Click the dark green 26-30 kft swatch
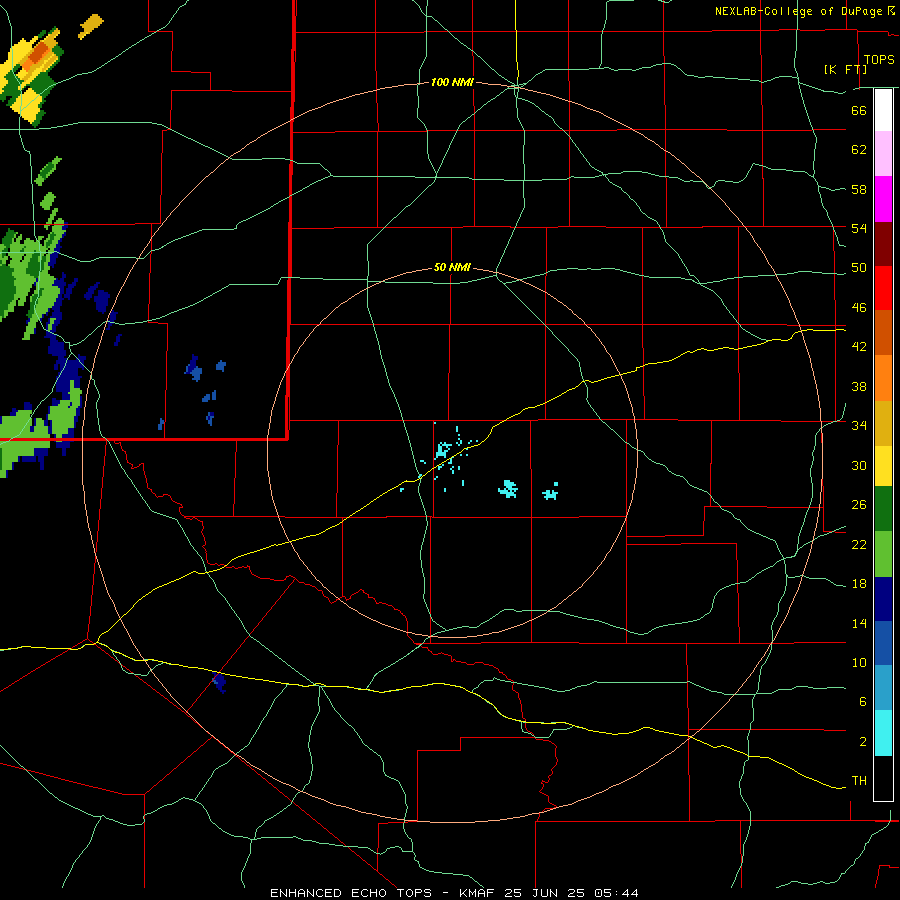 click(883, 509)
